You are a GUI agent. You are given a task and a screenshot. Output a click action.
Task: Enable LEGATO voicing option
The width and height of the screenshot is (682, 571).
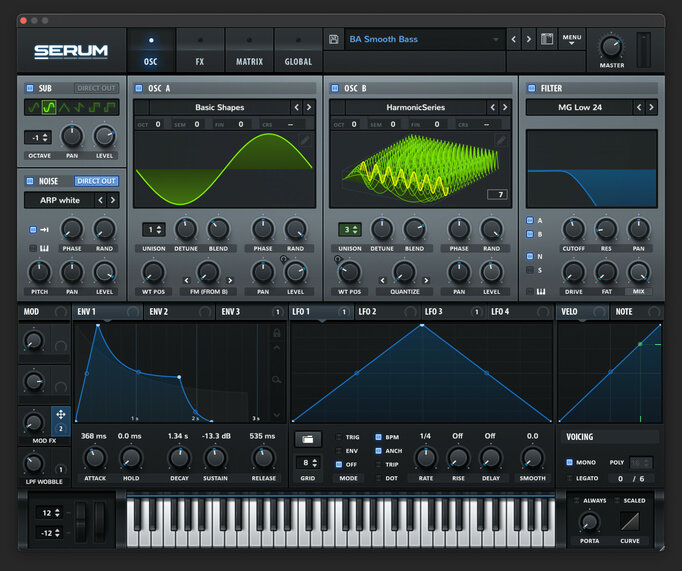pyautogui.click(x=569, y=478)
